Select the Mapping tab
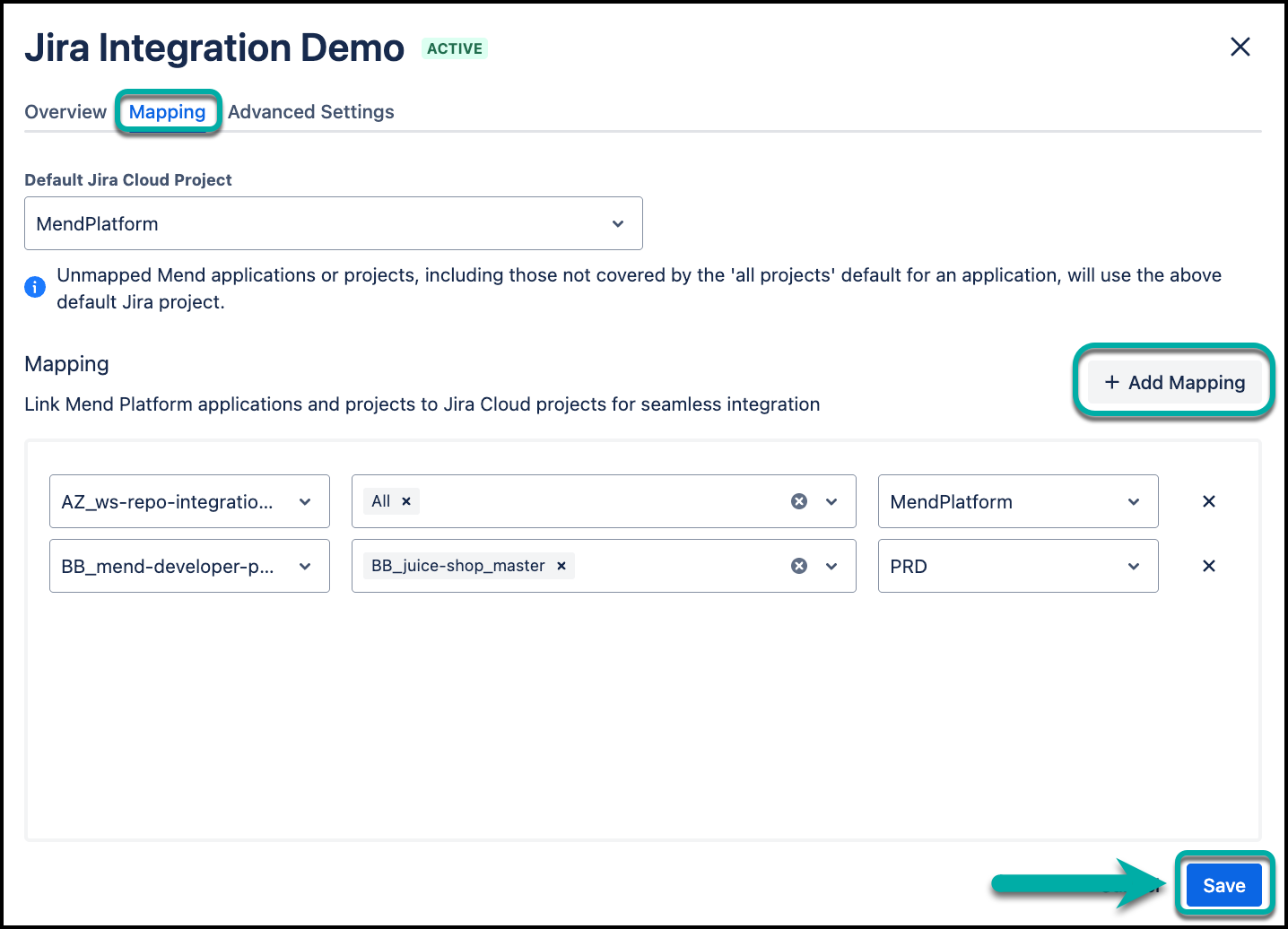 pyautogui.click(x=167, y=112)
